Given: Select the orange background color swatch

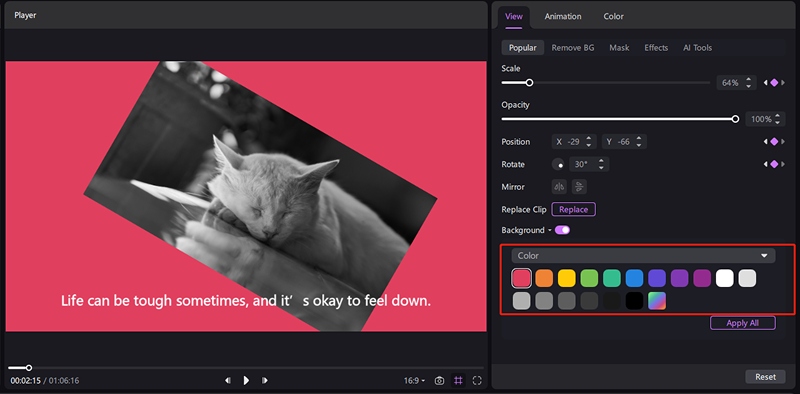Looking at the screenshot, I should (x=544, y=278).
